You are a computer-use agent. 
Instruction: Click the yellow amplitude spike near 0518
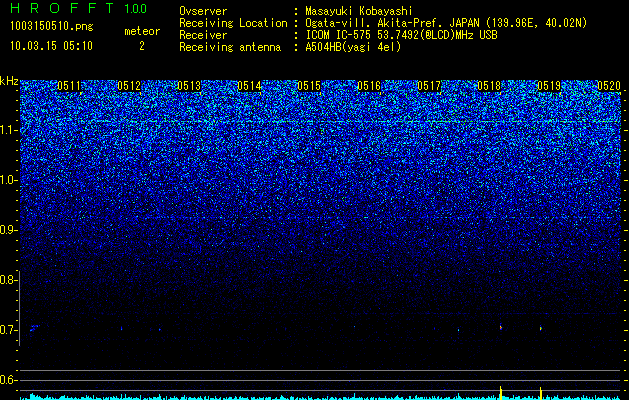(x=501, y=393)
